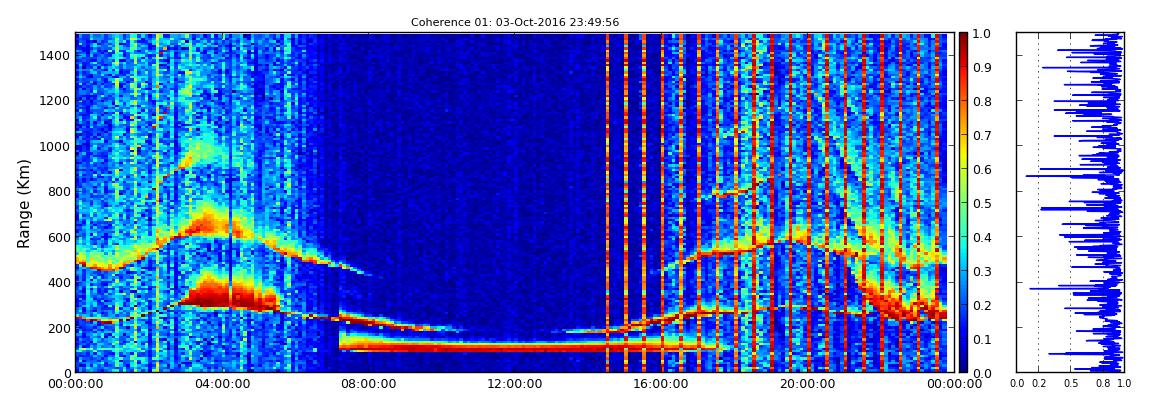
Task: Select the 400 tick on the Range axis
Action: coord(57,282)
